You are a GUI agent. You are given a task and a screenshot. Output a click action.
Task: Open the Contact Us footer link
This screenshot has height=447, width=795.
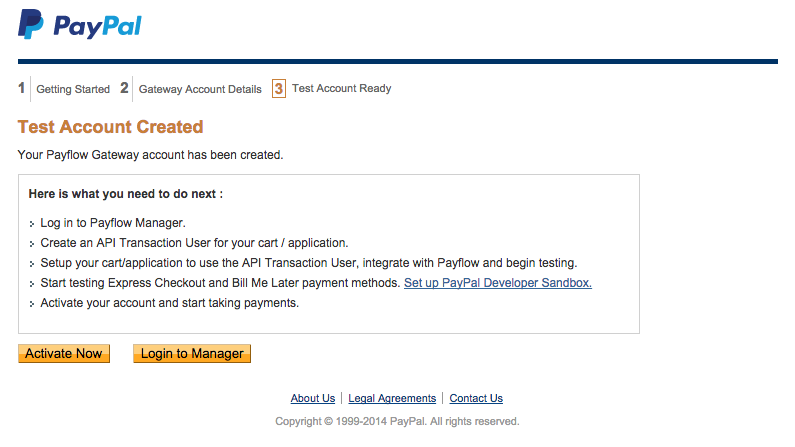click(x=476, y=398)
